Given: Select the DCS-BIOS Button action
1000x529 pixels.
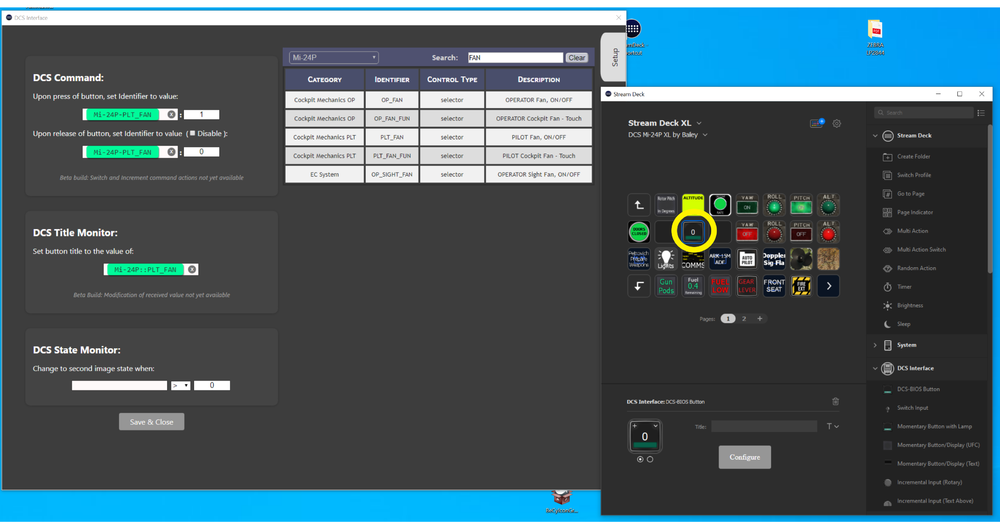Looking at the screenshot, I should click(x=918, y=389).
